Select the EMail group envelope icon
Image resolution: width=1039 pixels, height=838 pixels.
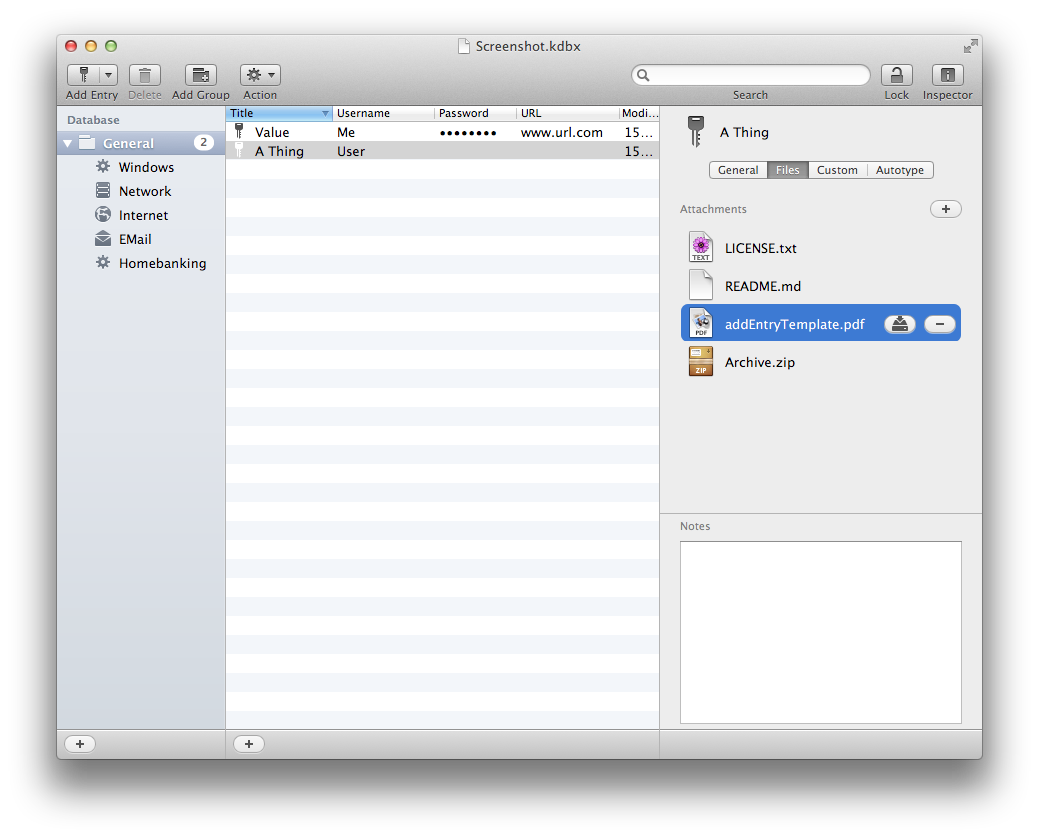tap(103, 239)
